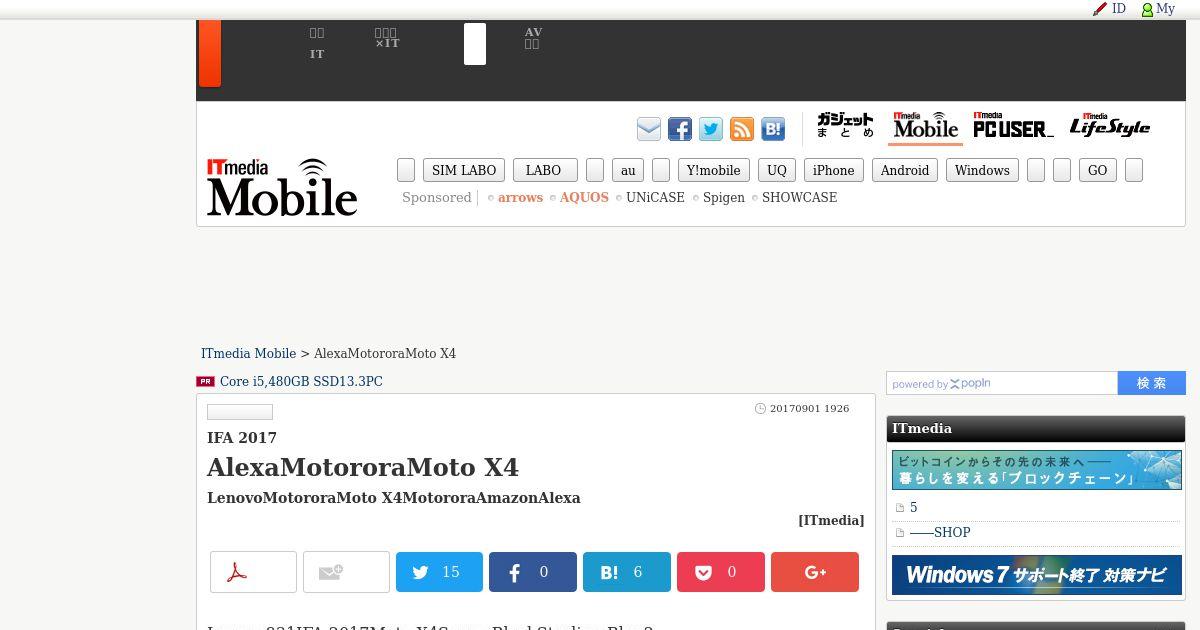Open Y!mobile navigation button
Viewport: 1200px width, 630px height.
[x=714, y=170]
